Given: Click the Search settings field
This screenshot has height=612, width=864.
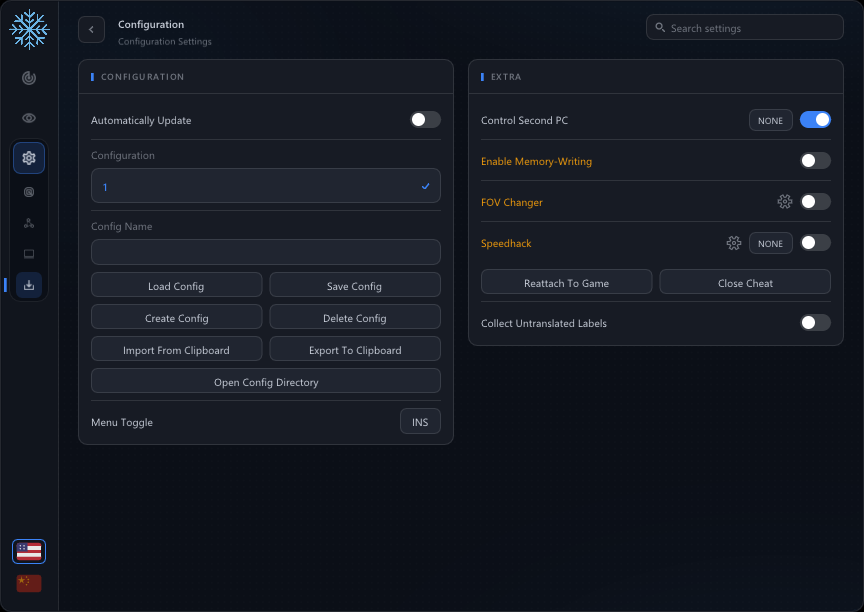Looking at the screenshot, I should [744, 28].
